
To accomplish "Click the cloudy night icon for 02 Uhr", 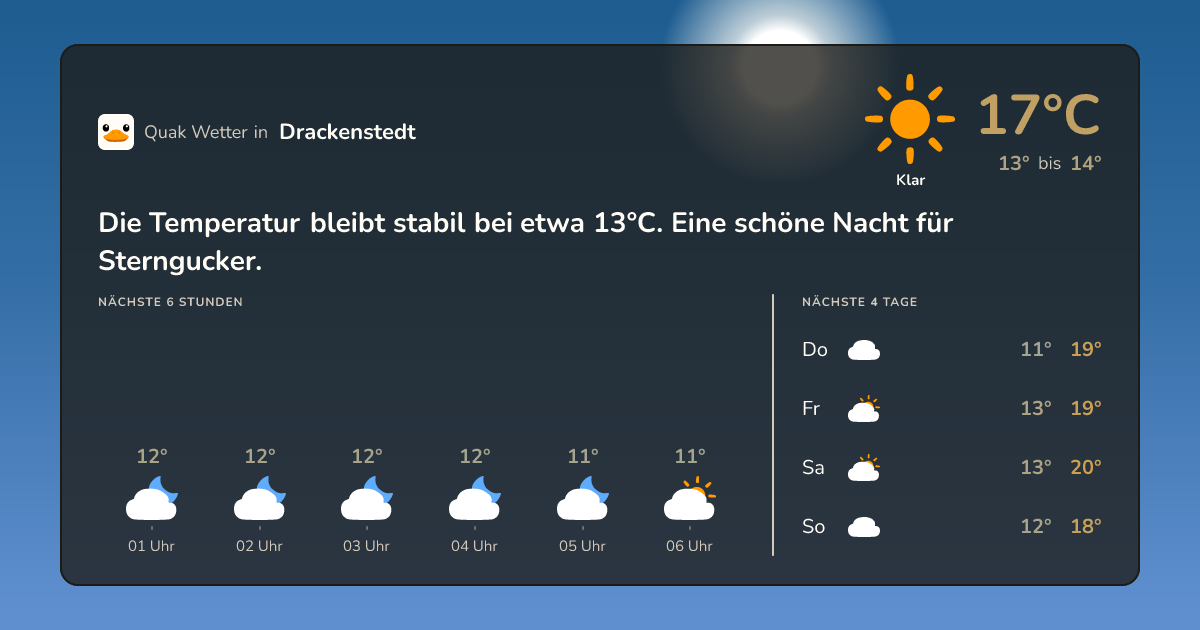I will pos(260,499).
